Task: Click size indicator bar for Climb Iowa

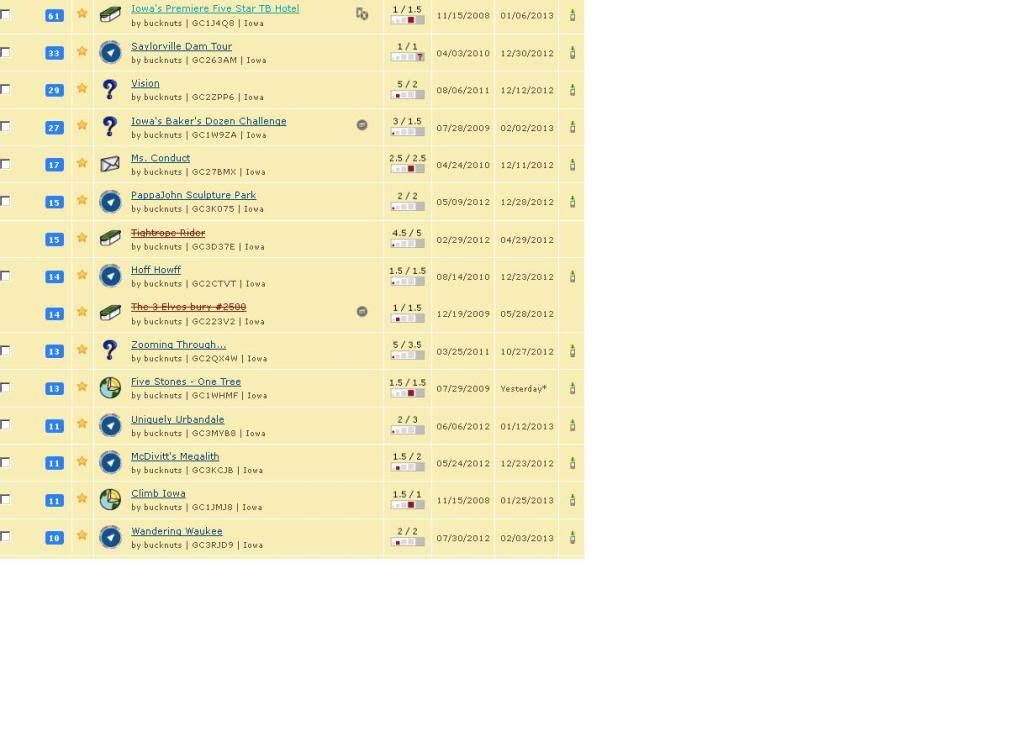Action: click(x=408, y=505)
